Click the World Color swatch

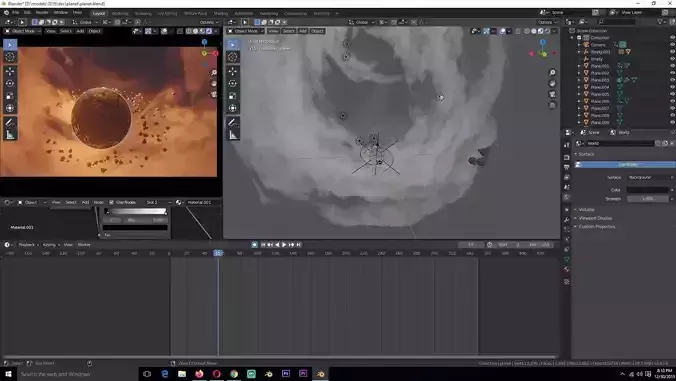click(648, 190)
